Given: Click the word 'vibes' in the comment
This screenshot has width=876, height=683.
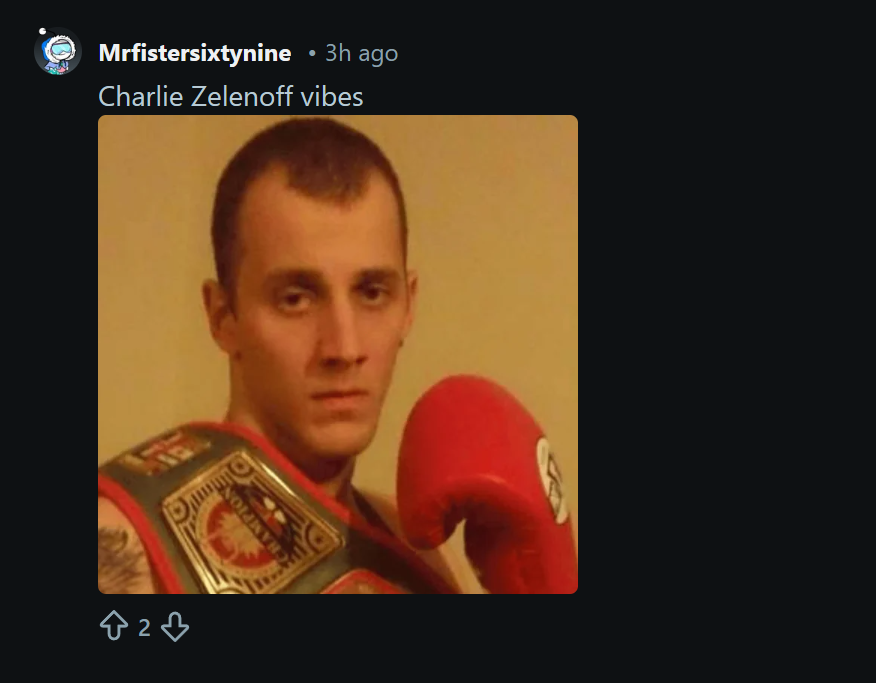Looking at the screenshot, I should (332, 96).
